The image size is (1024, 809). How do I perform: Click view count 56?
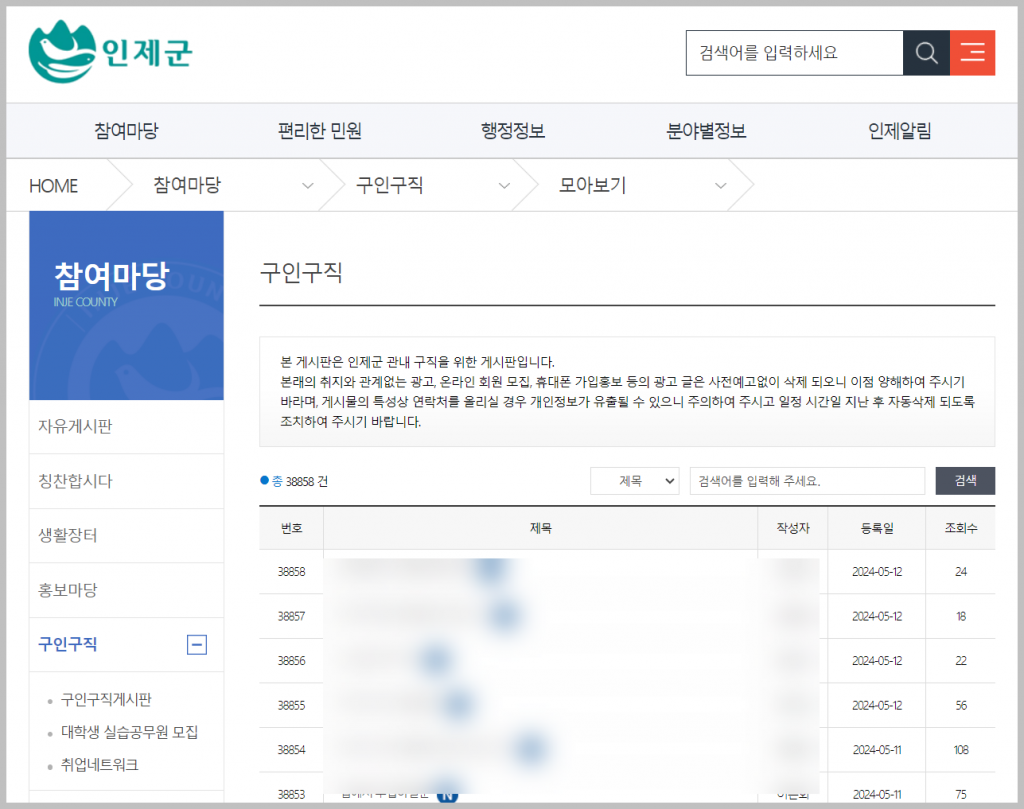coord(961,706)
